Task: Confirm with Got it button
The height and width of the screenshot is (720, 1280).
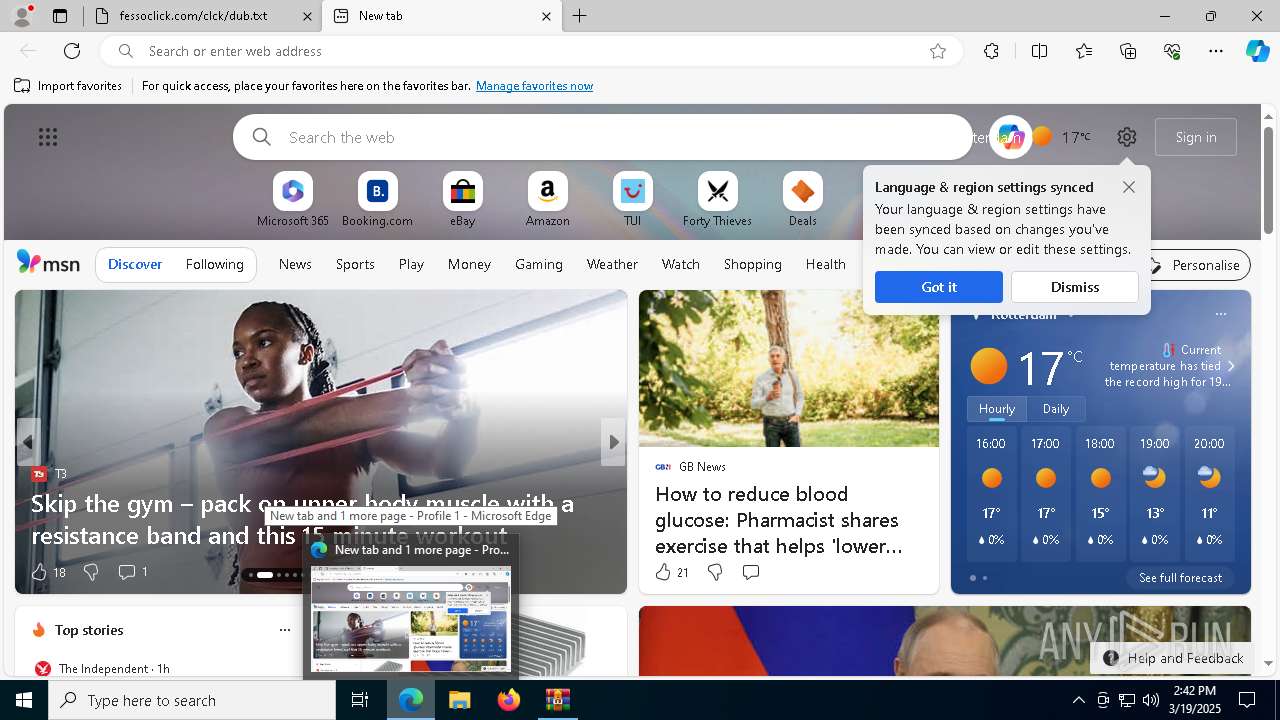Action: pyautogui.click(x=939, y=287)
